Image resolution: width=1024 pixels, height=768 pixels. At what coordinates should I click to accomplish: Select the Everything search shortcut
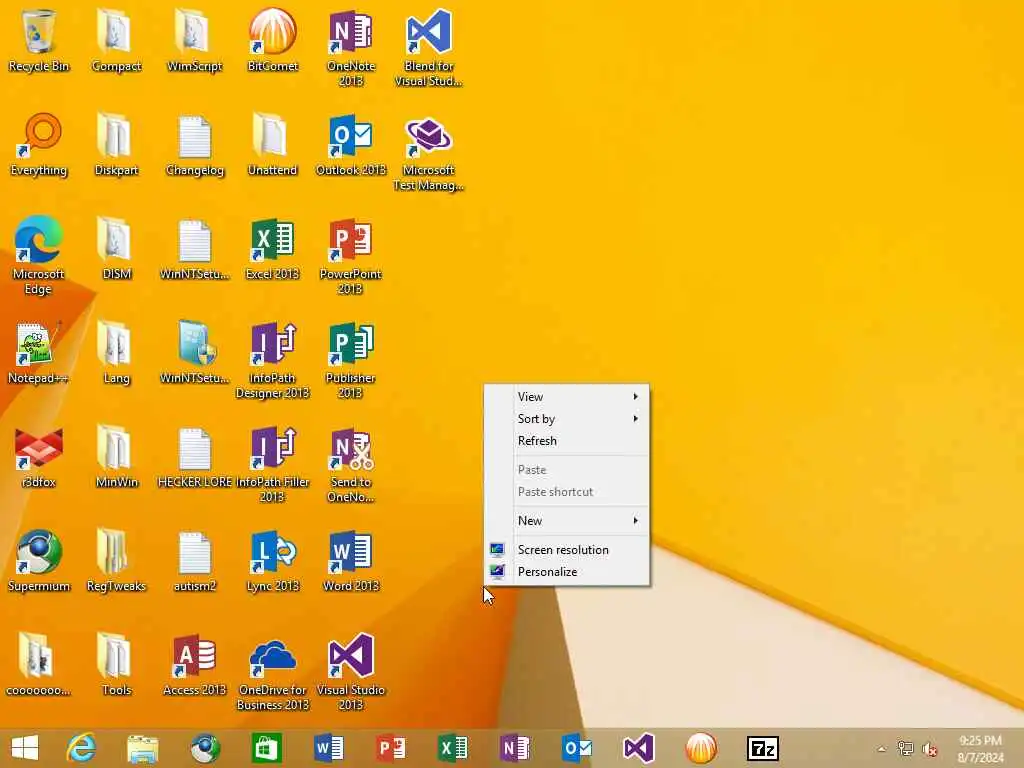(39, 145)
